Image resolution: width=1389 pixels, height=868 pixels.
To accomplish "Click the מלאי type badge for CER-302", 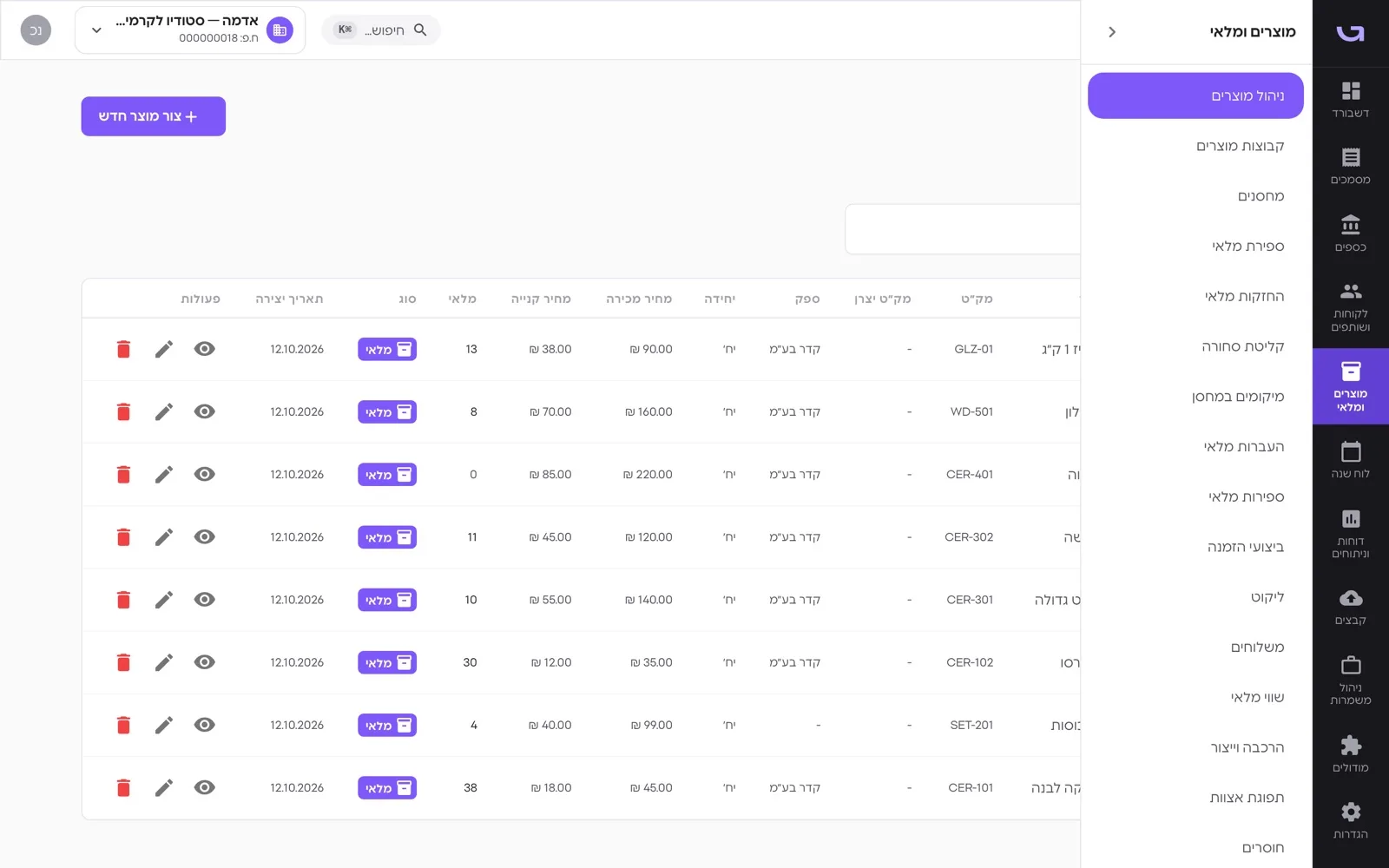I will coord(387,537).
